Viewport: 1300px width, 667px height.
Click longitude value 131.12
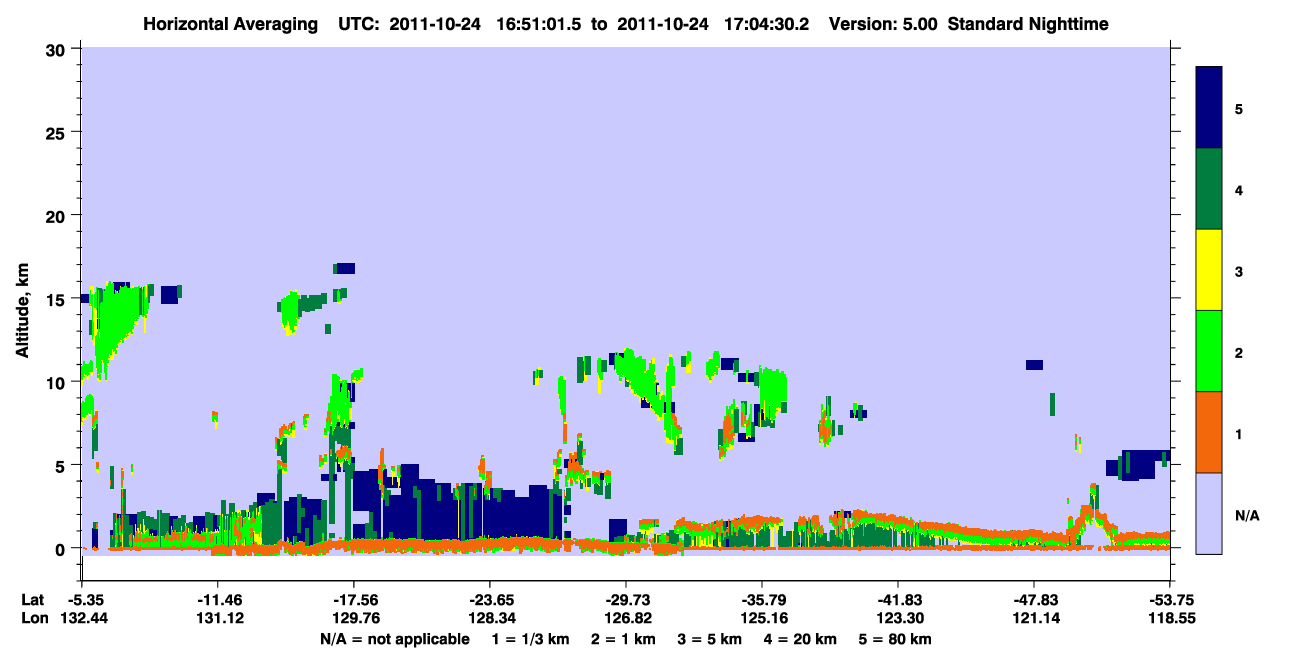[x=218, y=618]
